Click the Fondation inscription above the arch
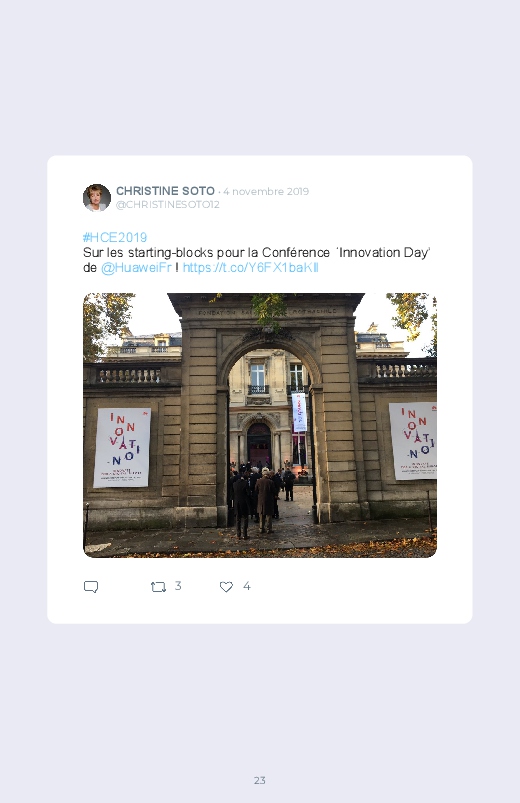The width and height of the screenshot is (520, 803). point(267,311)
